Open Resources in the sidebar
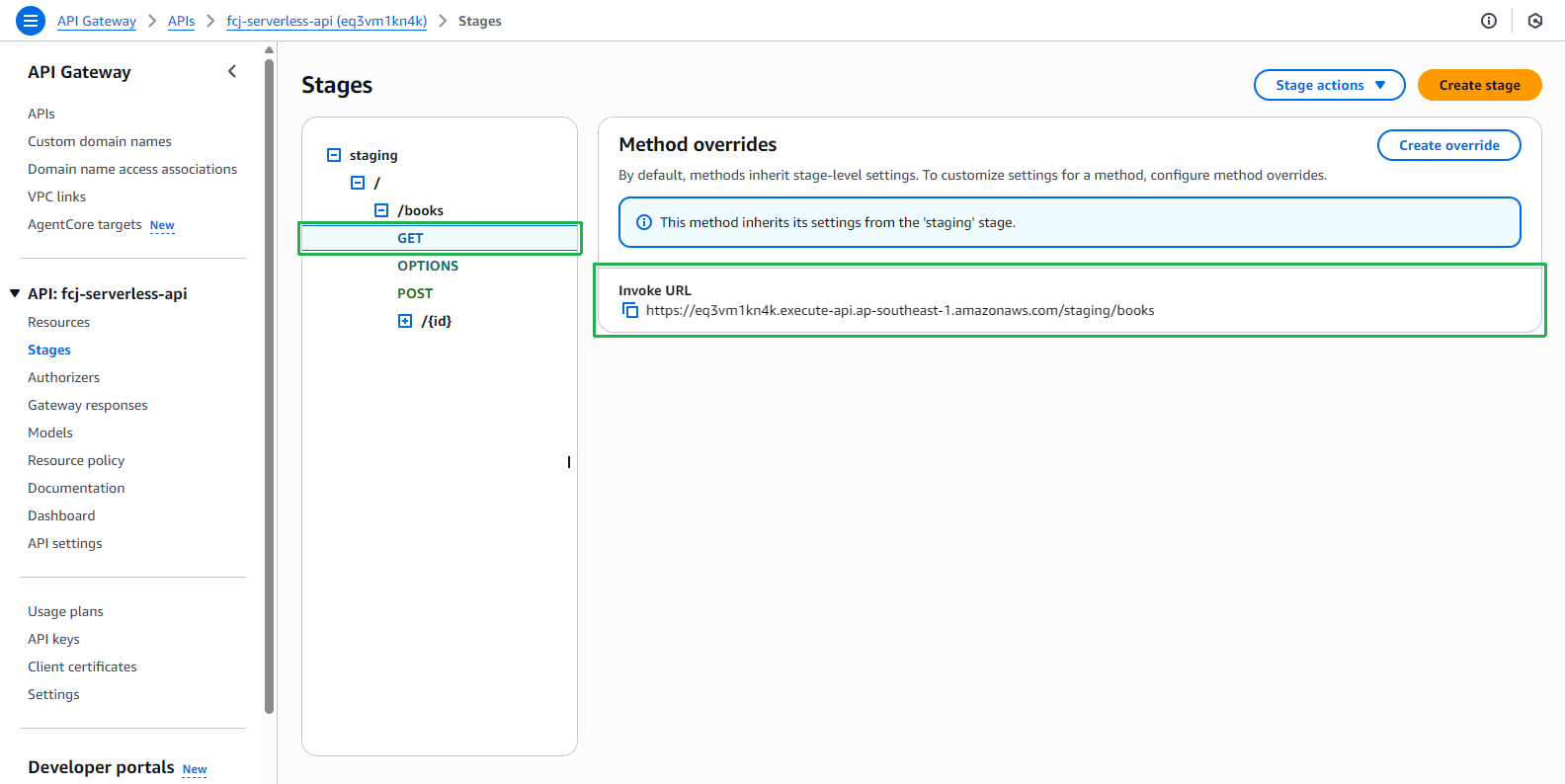Screen dimensions: 1565x784 pos(59,322)
